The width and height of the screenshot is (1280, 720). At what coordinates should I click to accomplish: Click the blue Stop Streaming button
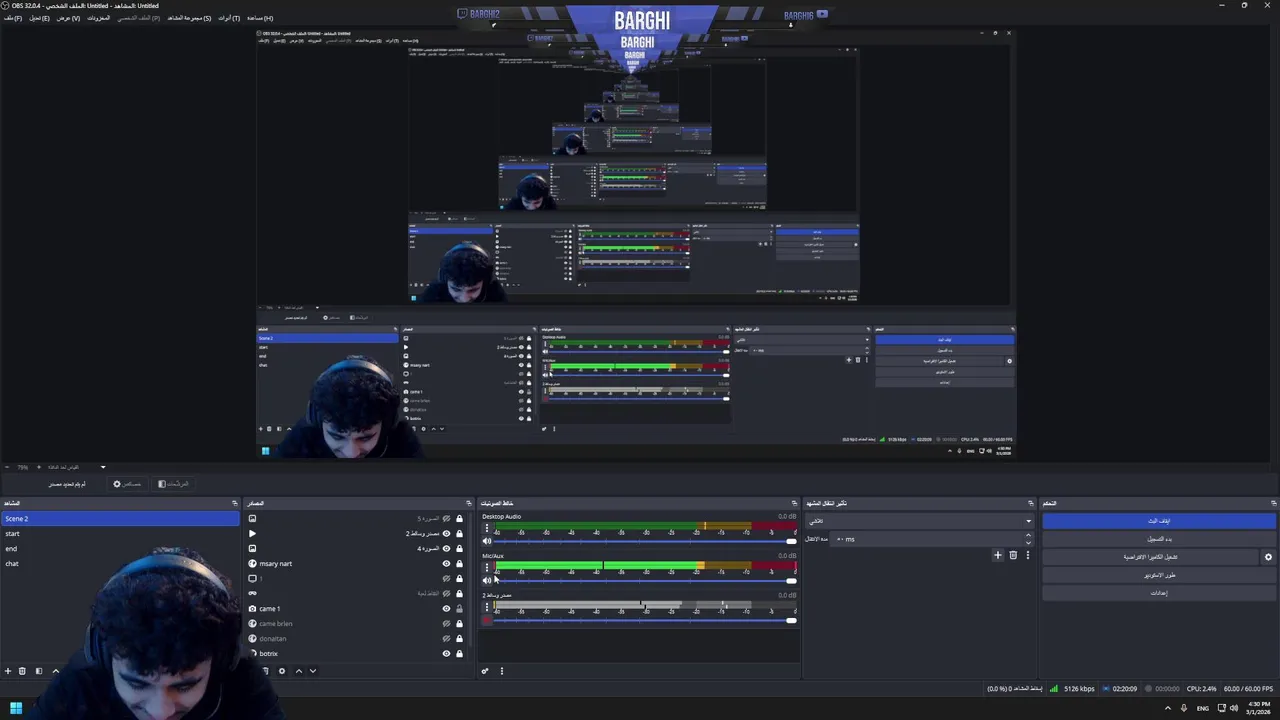1159,521
